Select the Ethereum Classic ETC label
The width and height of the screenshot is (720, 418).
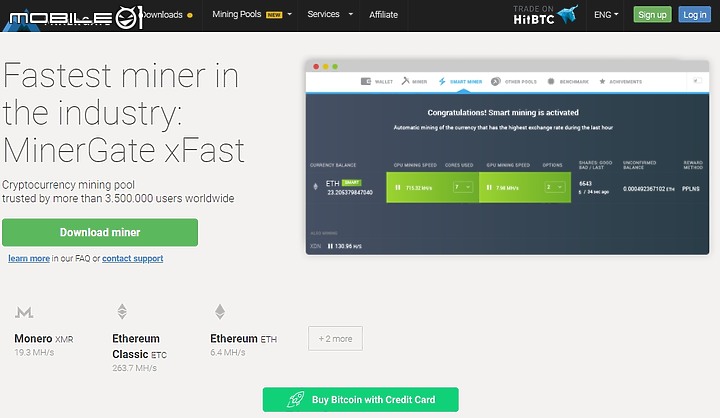tap(140, 346)
